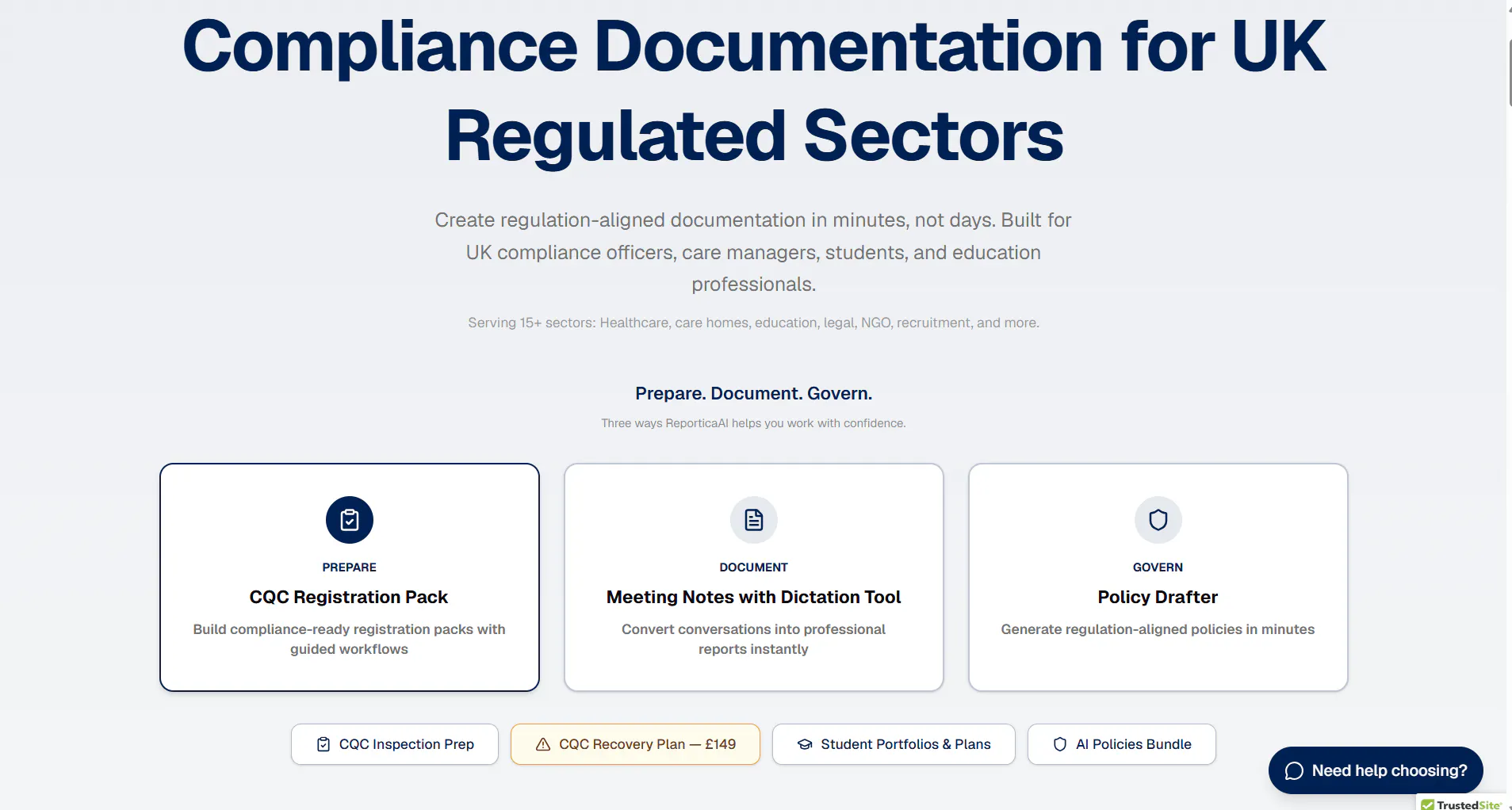This screenshot has height=810, width=1512.
Task: Open Student Portfolios & Plans
Action: [894, 744]
